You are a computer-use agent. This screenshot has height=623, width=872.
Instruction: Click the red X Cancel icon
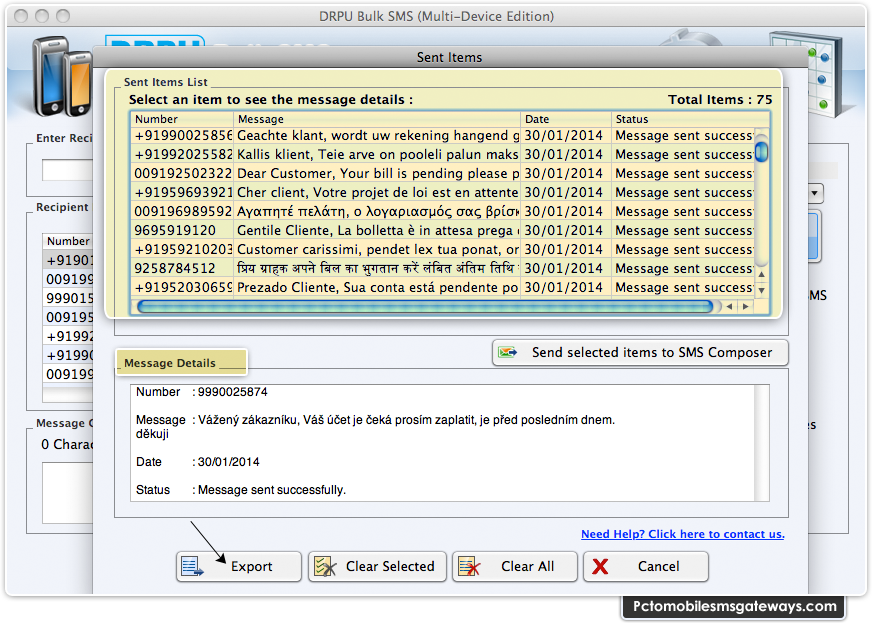(x=600, y=566)
